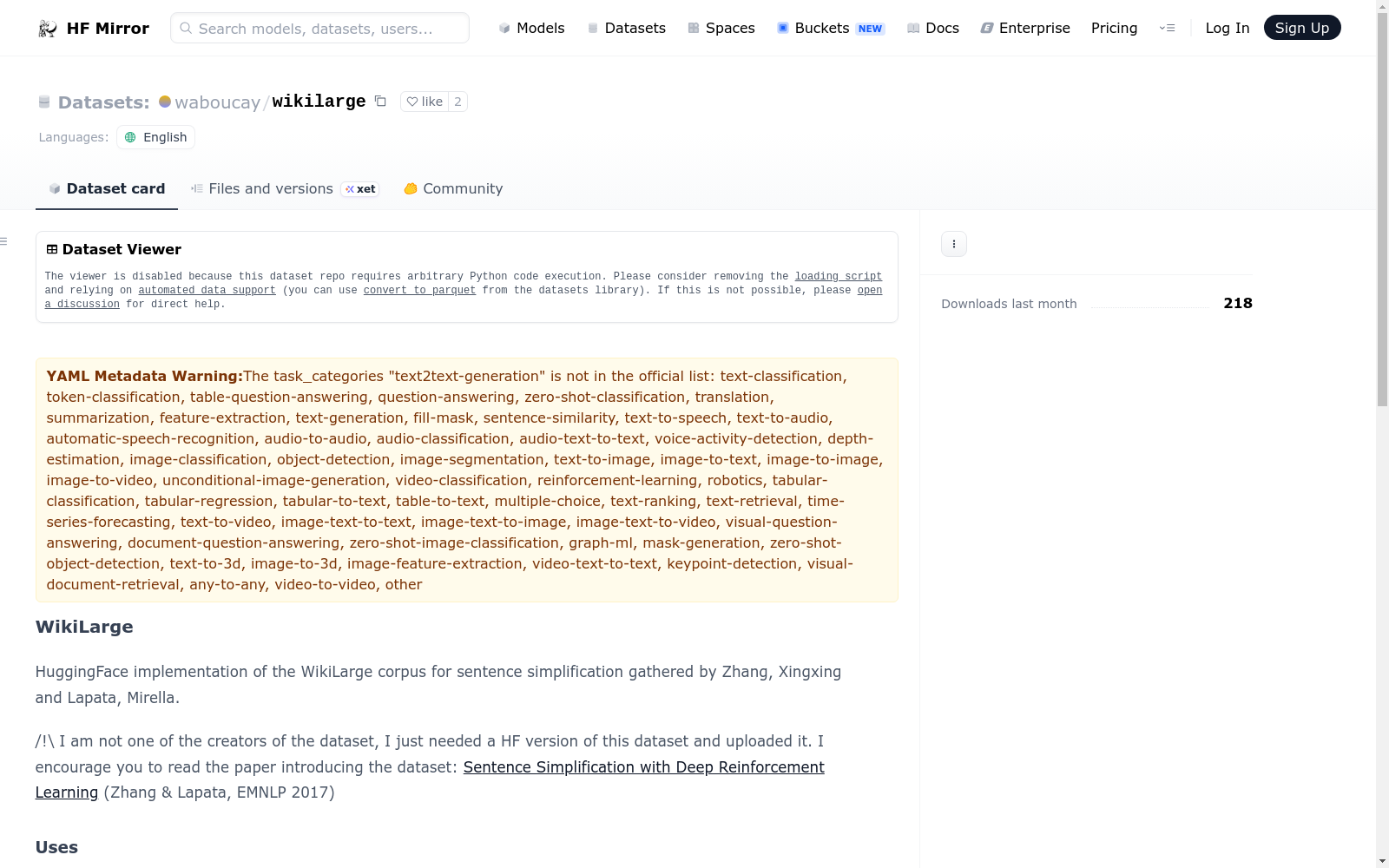Copy dataset name with the copy icon

[x=380, y=101]
